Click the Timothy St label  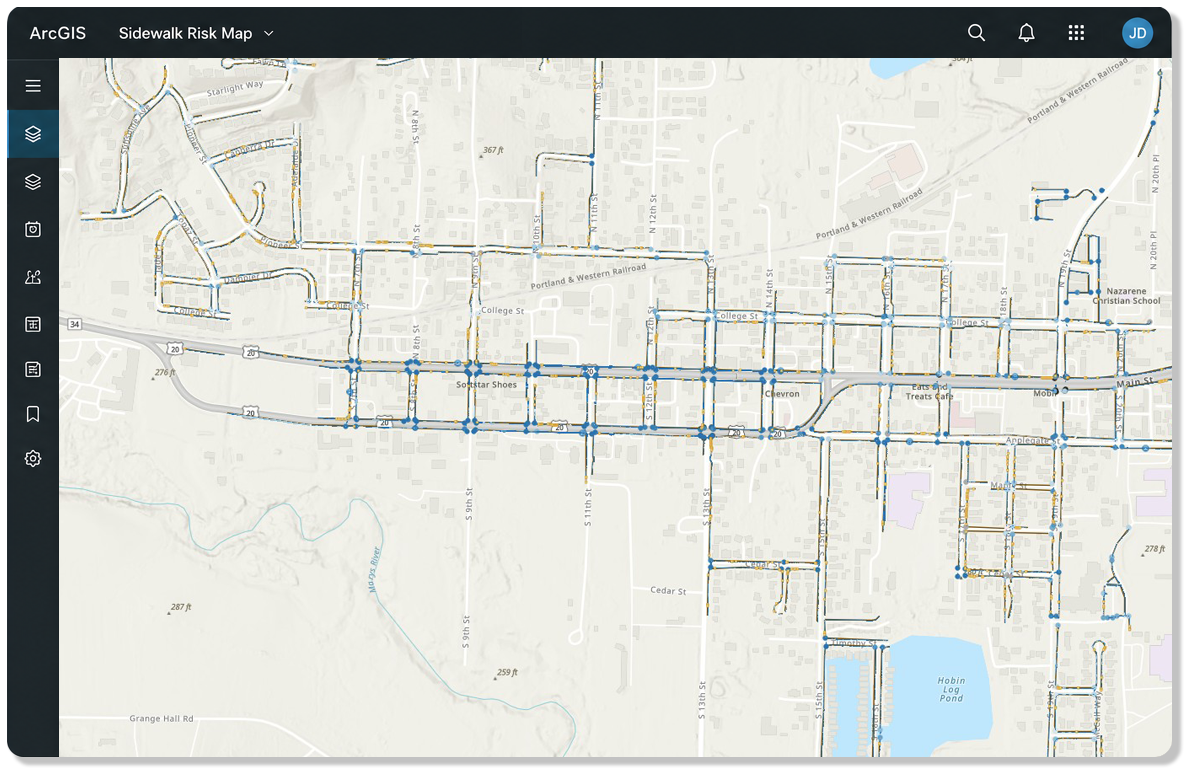[x=853, y=643]
